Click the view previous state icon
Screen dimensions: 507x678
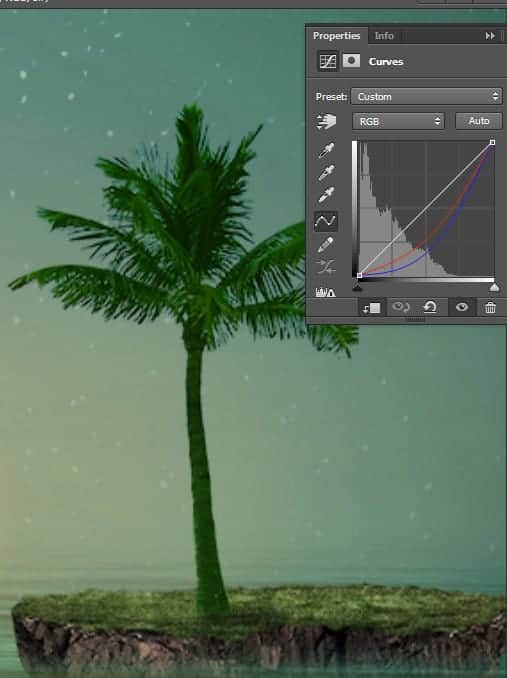(x=401, y=307)
